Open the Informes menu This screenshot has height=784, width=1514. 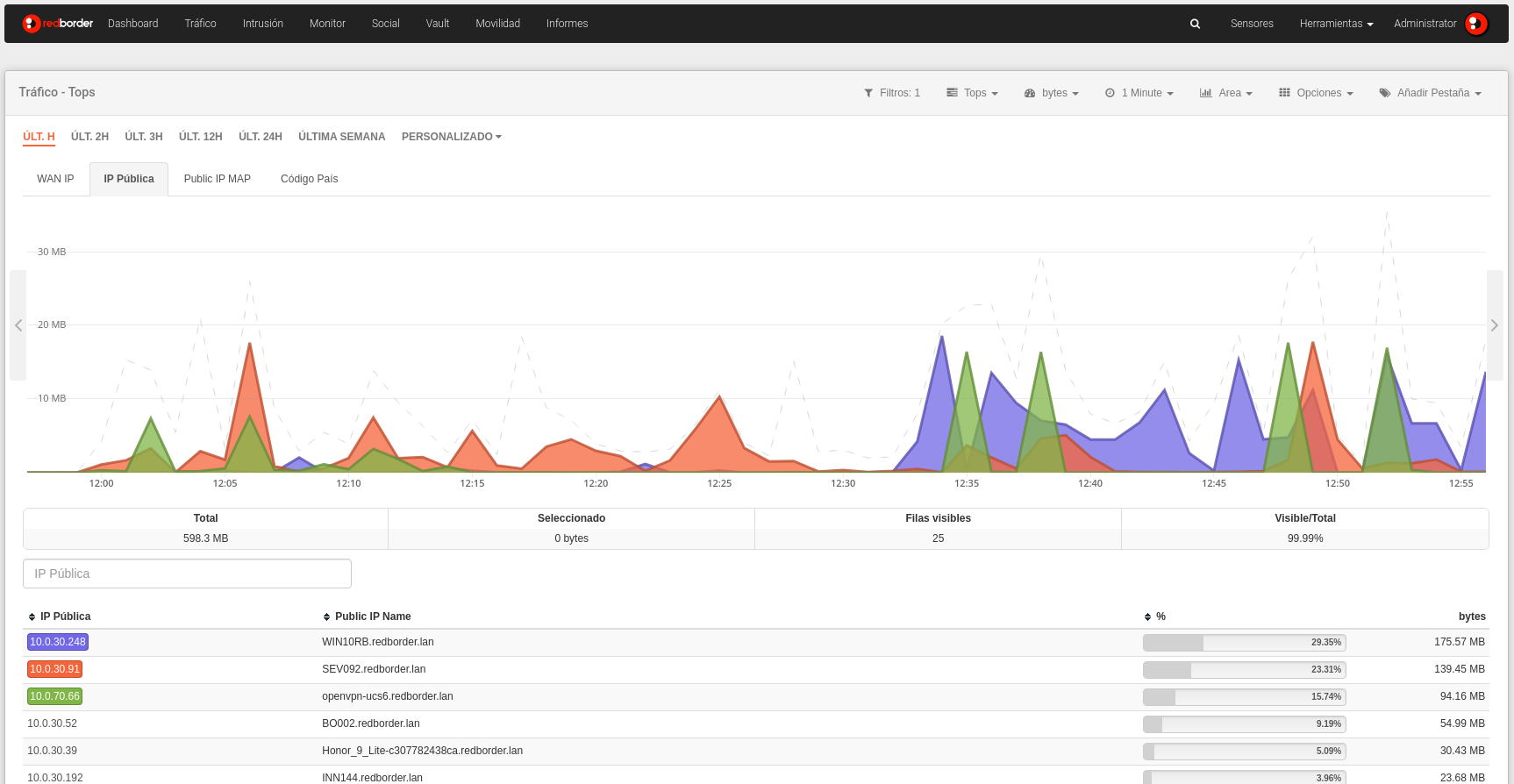click(x=567, y=24)
